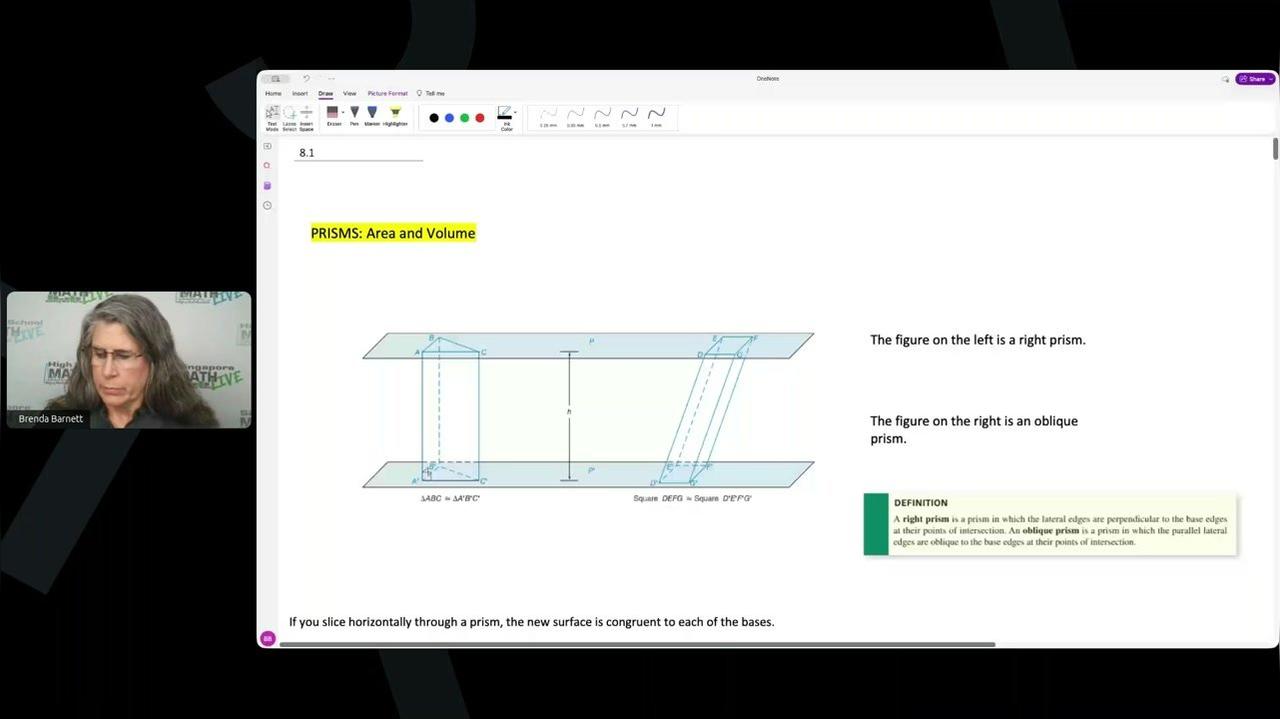1280x719 pixels.
Task: Choose the 0.5 mm pen thickness
Action: point(602,117)
